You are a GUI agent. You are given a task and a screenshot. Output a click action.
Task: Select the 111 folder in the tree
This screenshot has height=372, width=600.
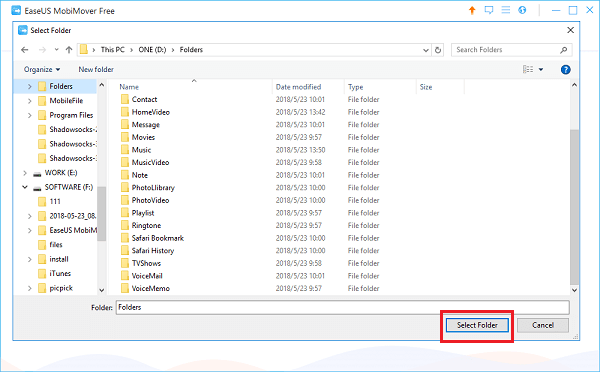[x=55, y=201]
